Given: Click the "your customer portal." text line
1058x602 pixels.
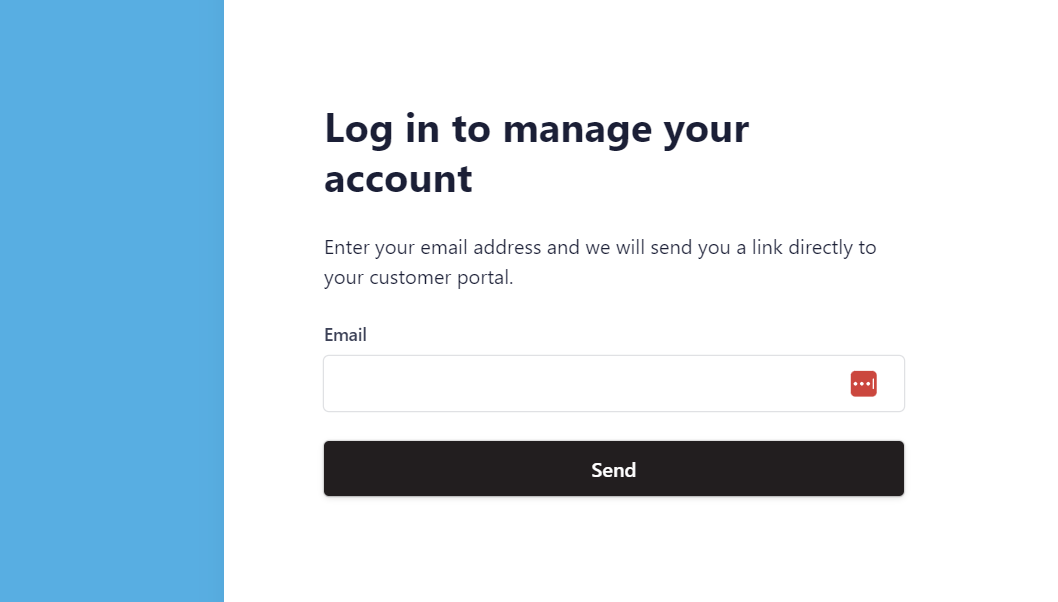Looking at the screenshot, I should tap(418, 278).
